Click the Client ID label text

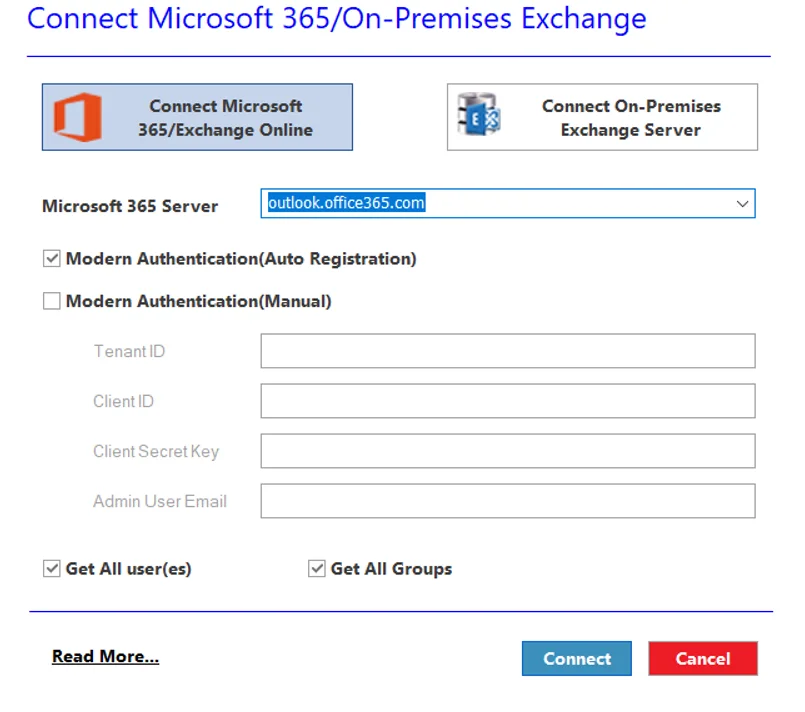[x=123, y=401]
